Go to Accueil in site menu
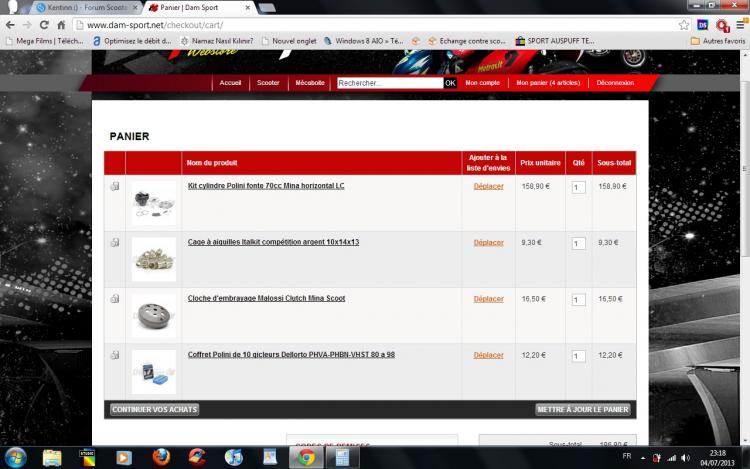The image size is (750, 469). [x=230, y=83]
